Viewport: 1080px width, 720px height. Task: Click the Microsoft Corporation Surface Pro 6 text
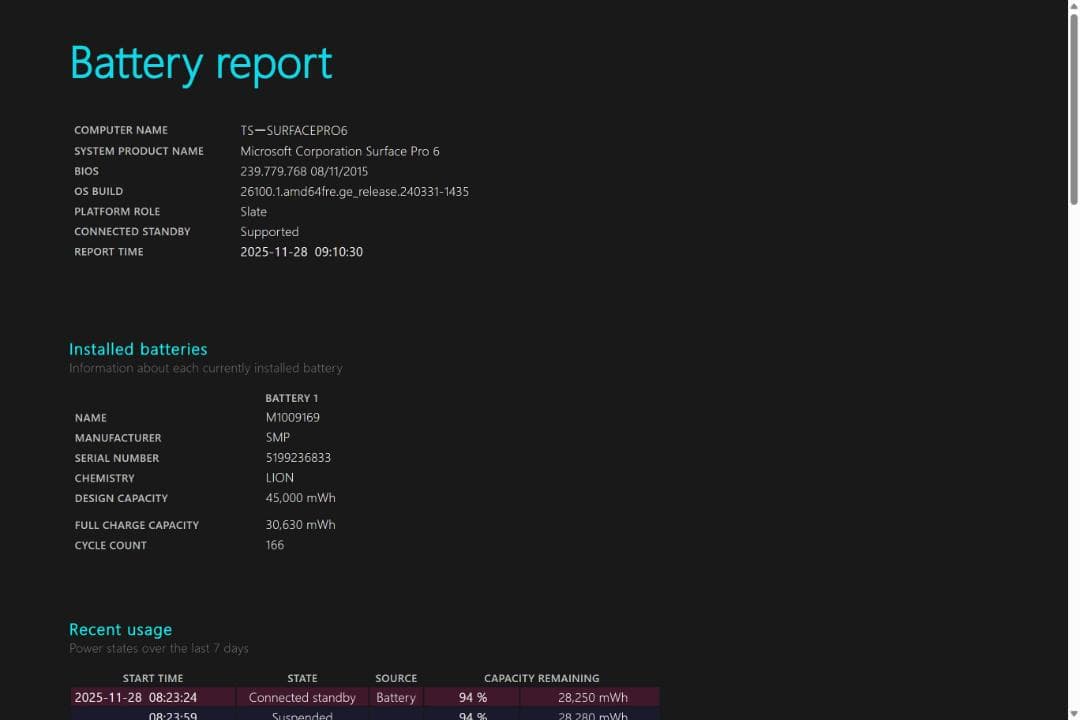point(339,151)
